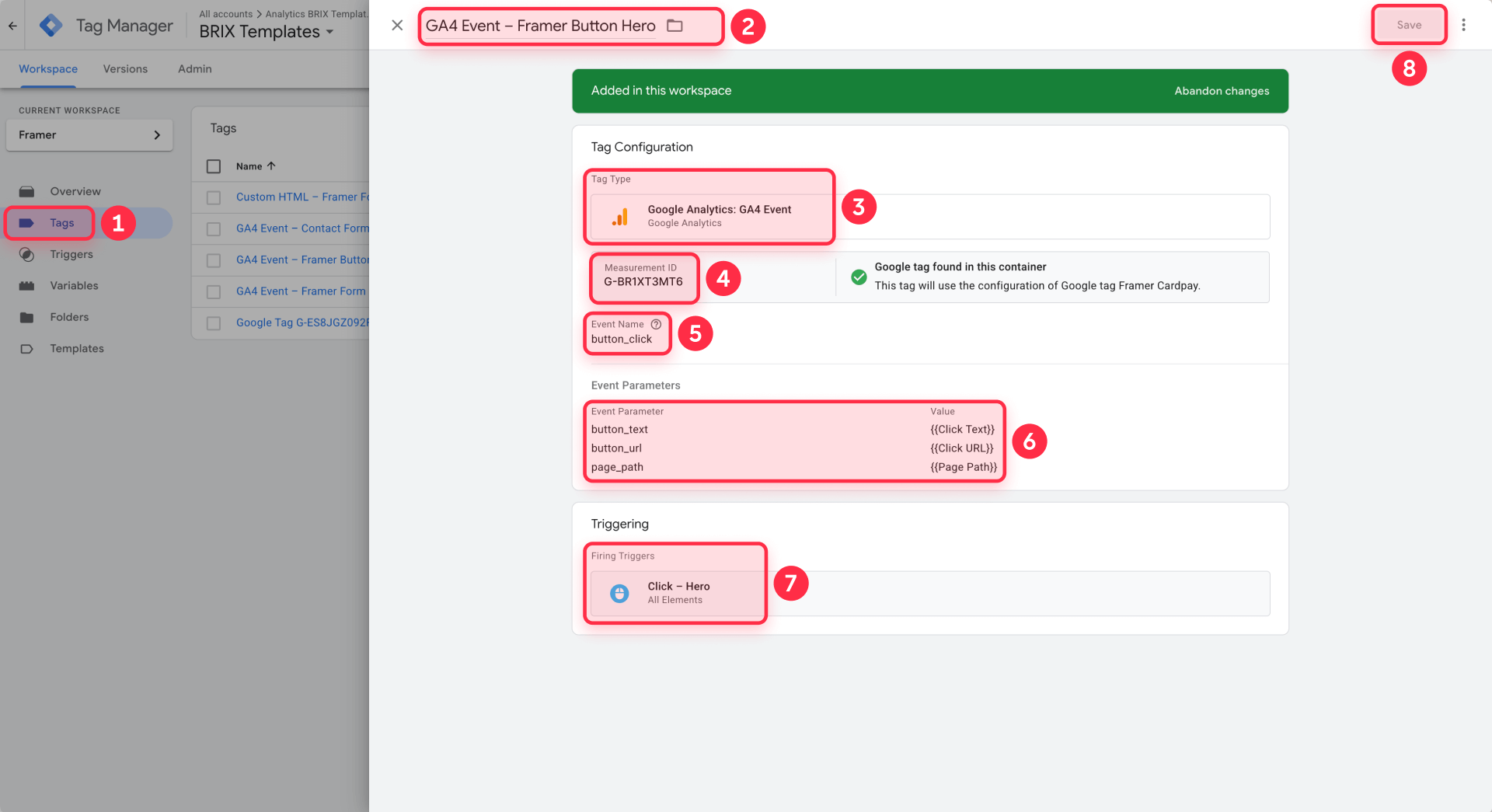Check the GA4 Event – Contact Form checkbox
The height and width of the screenshot is (812, 1492).
click(214, 229)
